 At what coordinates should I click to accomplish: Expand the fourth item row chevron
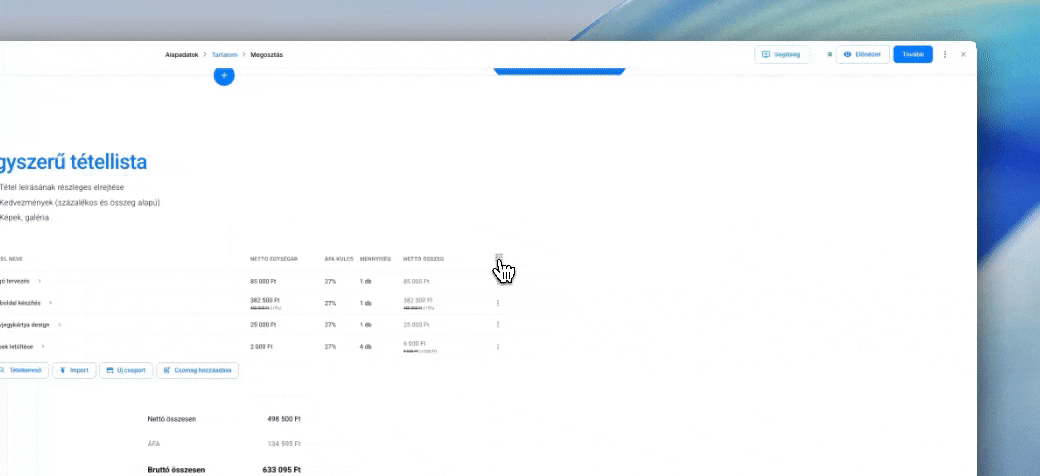(43, 347)
